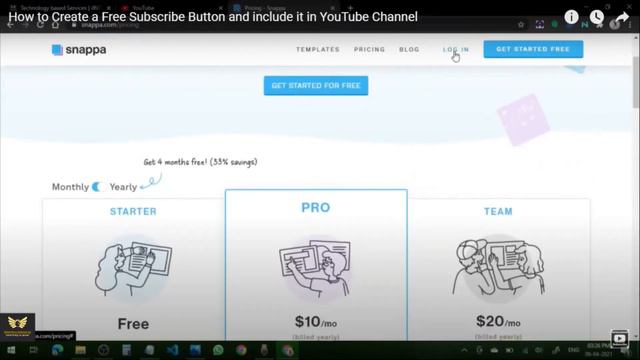Image resolution: width=640 pixels, height=360 pixels.
Task: Click the STARTER plan heading
Action: pos(133,211)
